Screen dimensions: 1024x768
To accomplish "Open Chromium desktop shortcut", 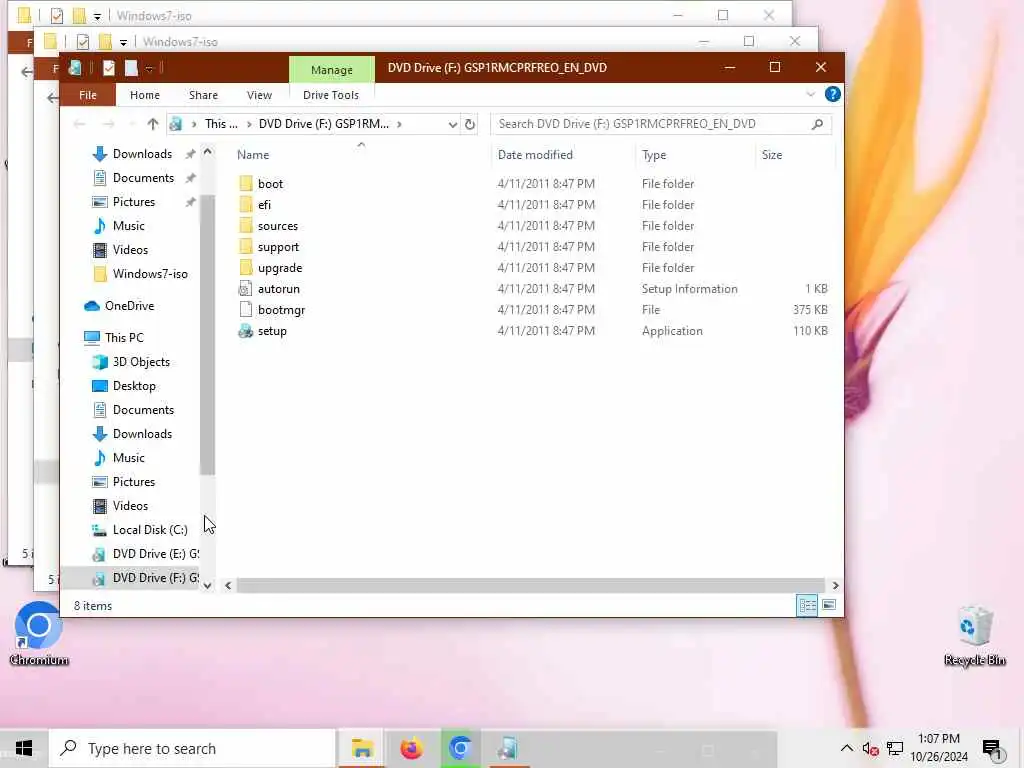I will point(39,633).
